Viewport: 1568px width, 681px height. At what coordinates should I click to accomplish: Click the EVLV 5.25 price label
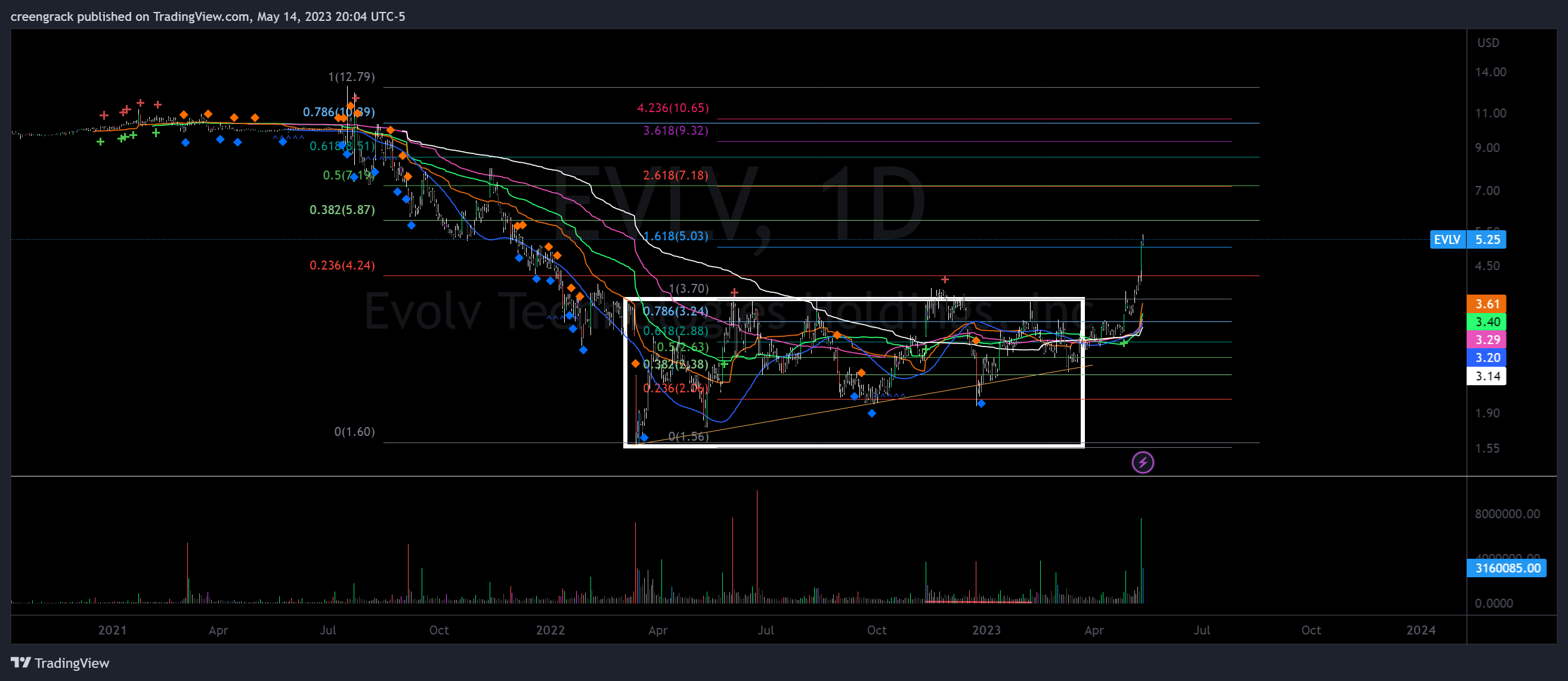click(1468, 239)
